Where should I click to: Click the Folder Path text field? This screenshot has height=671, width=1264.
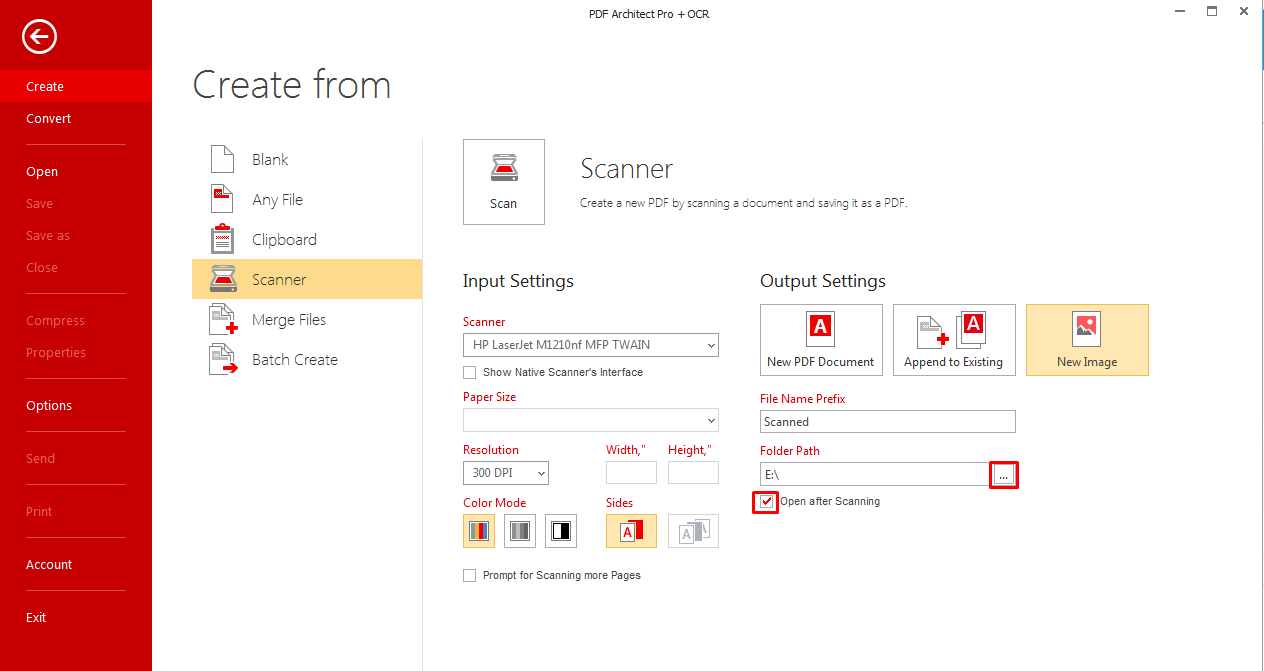coord(875,475)
